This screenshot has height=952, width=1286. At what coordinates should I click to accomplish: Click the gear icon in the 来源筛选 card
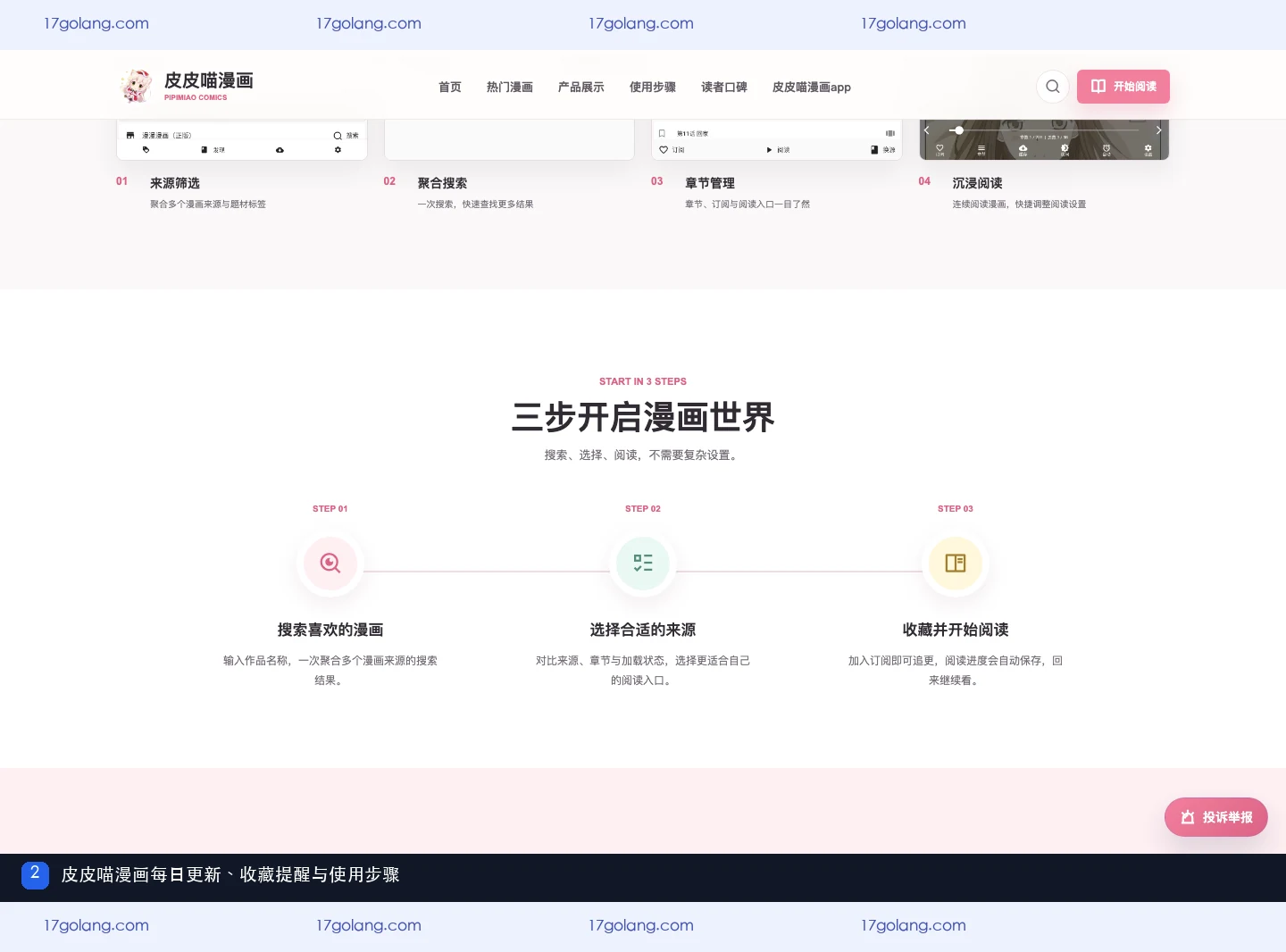[338, 149]
